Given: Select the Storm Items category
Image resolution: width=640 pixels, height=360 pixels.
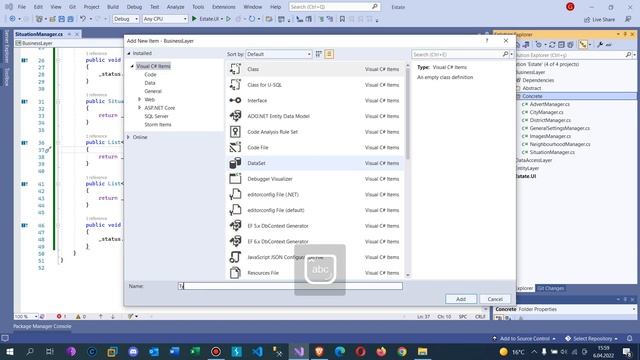Looking at the screenshot, I should pos(158,124).
